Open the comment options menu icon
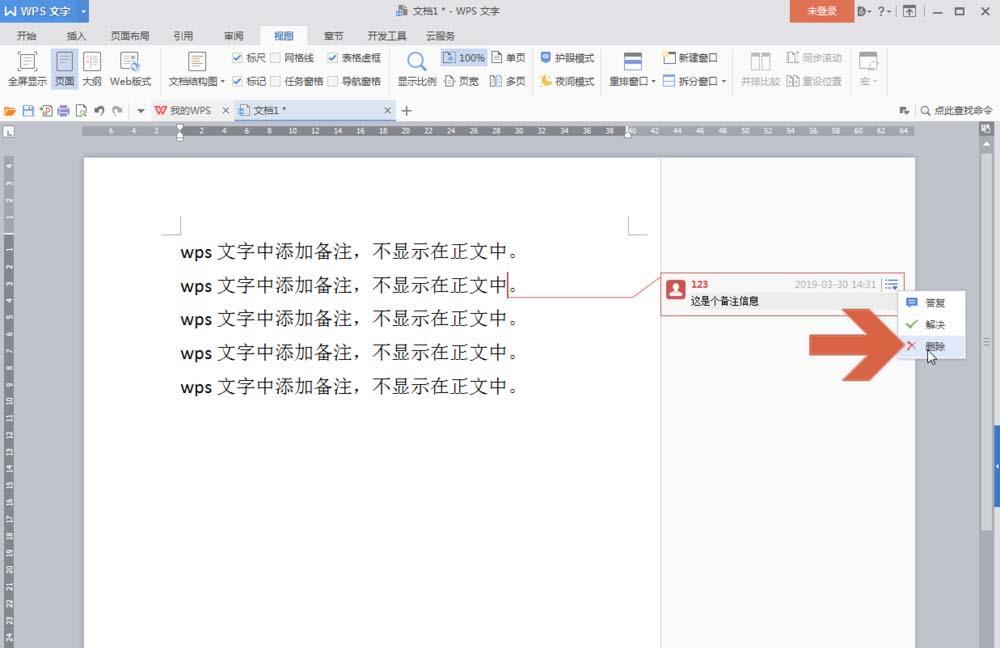The height and width of the screenshot is (648, 1000). point(892,284)
